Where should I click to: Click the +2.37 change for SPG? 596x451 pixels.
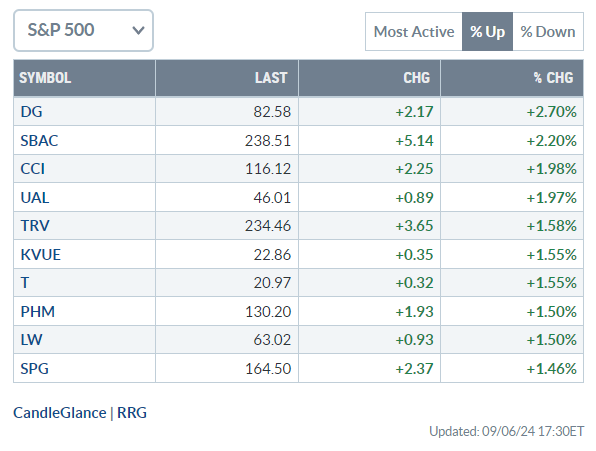414,369
